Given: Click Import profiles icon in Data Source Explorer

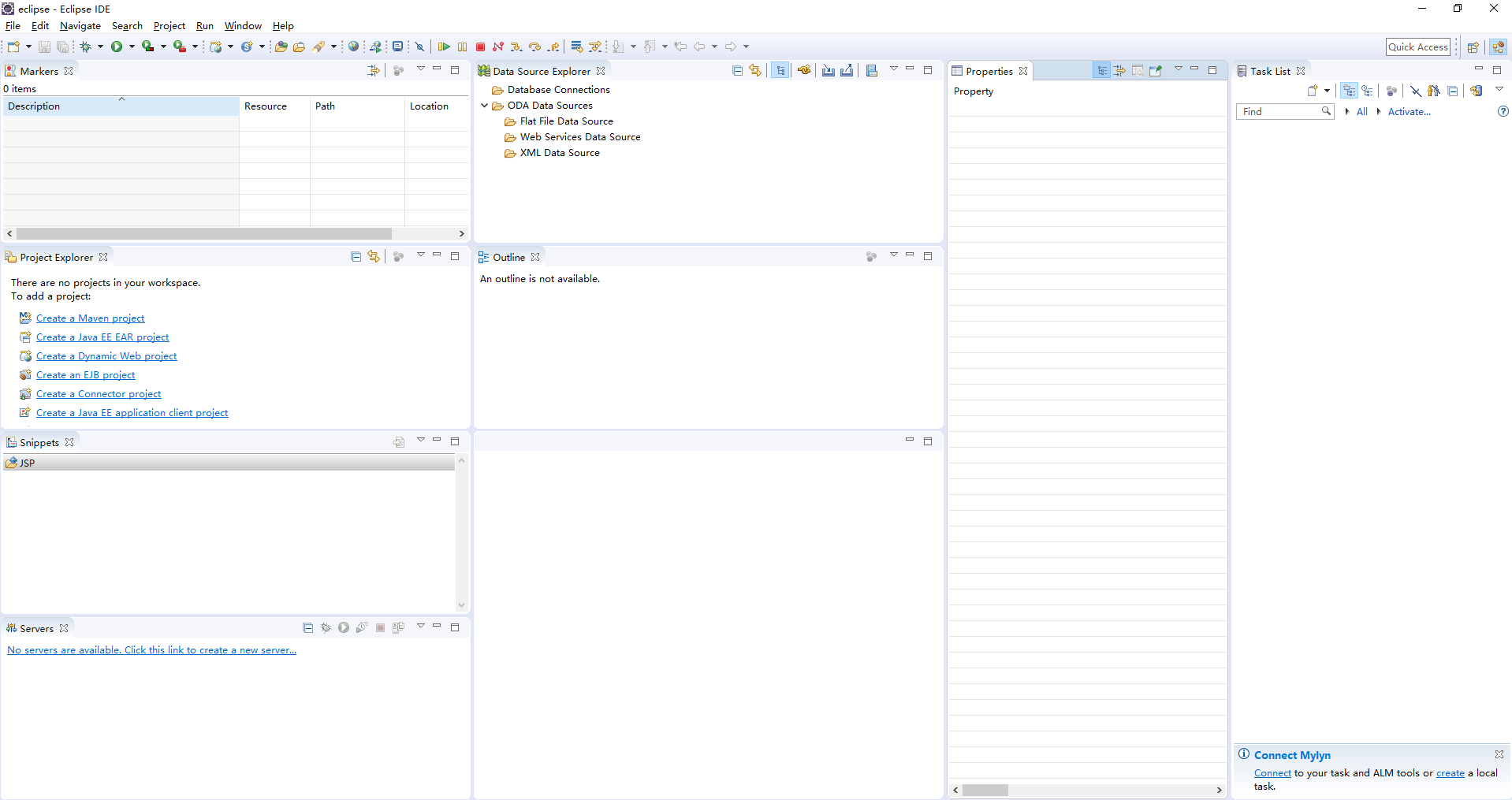Looking at the screenshot, I should [828, 71].
